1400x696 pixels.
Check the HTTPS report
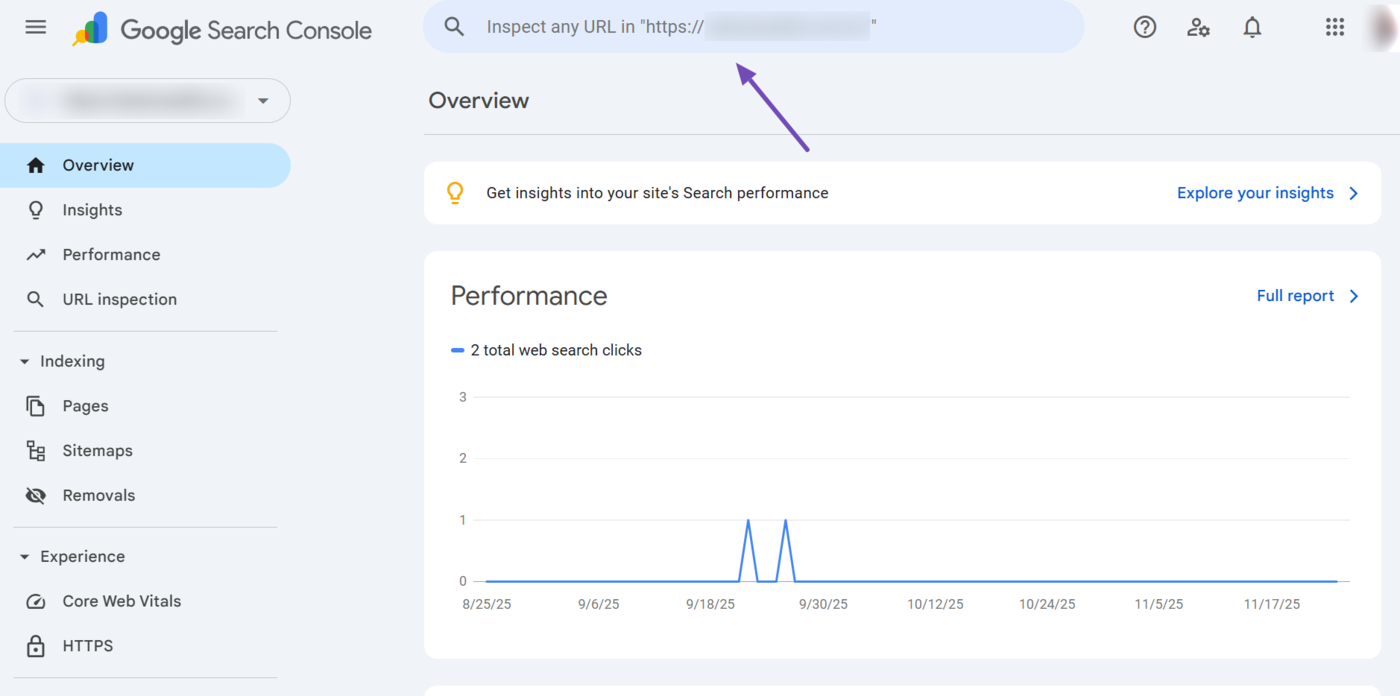[x=88, y=645]
